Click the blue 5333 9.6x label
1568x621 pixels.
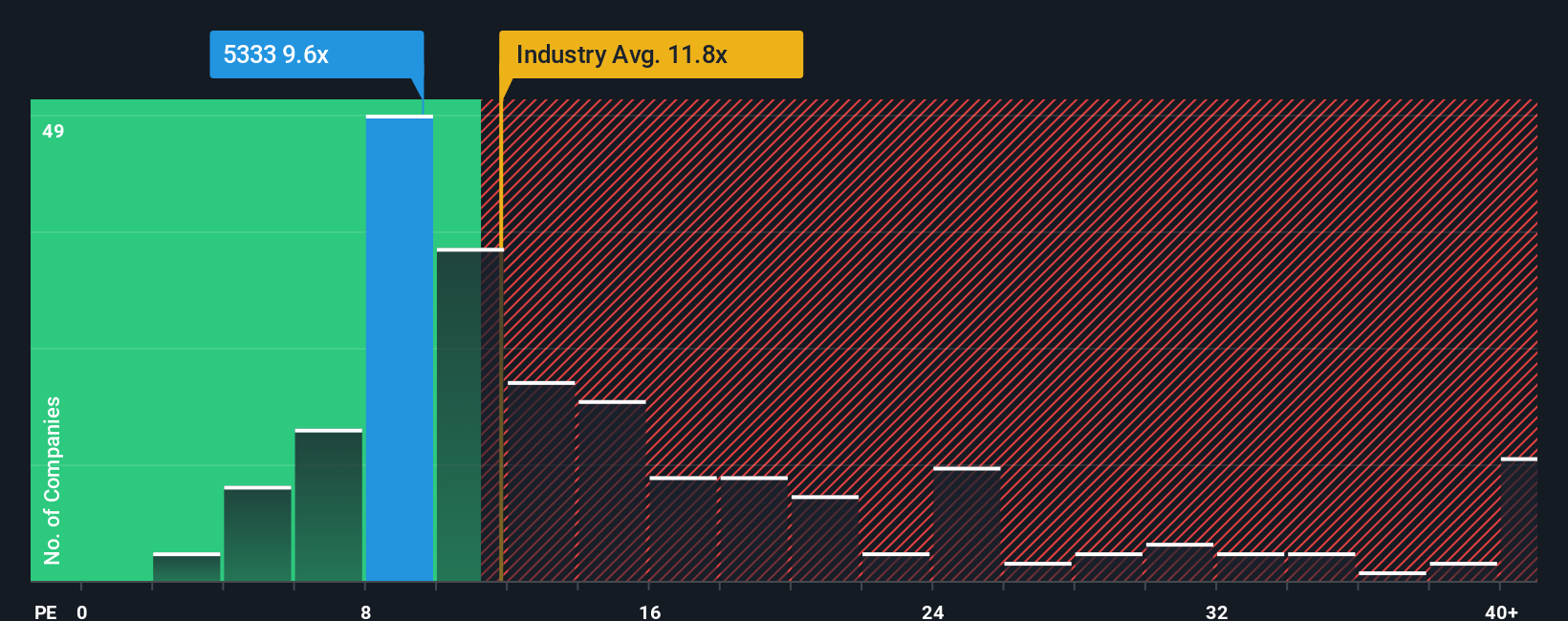(x=316, y=54)
